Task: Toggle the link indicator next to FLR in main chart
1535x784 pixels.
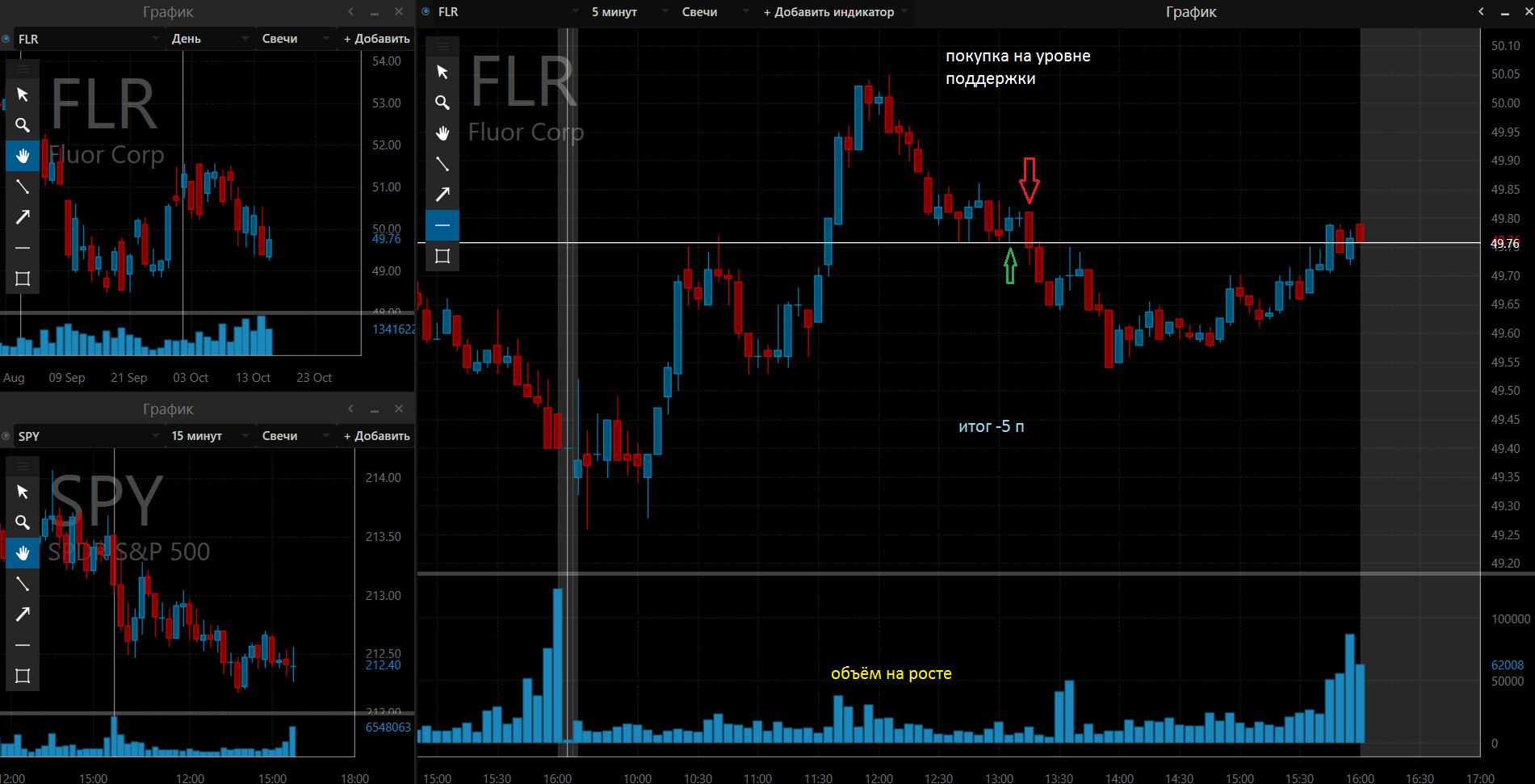Action: pyautogui.click(x=426, y=12)
